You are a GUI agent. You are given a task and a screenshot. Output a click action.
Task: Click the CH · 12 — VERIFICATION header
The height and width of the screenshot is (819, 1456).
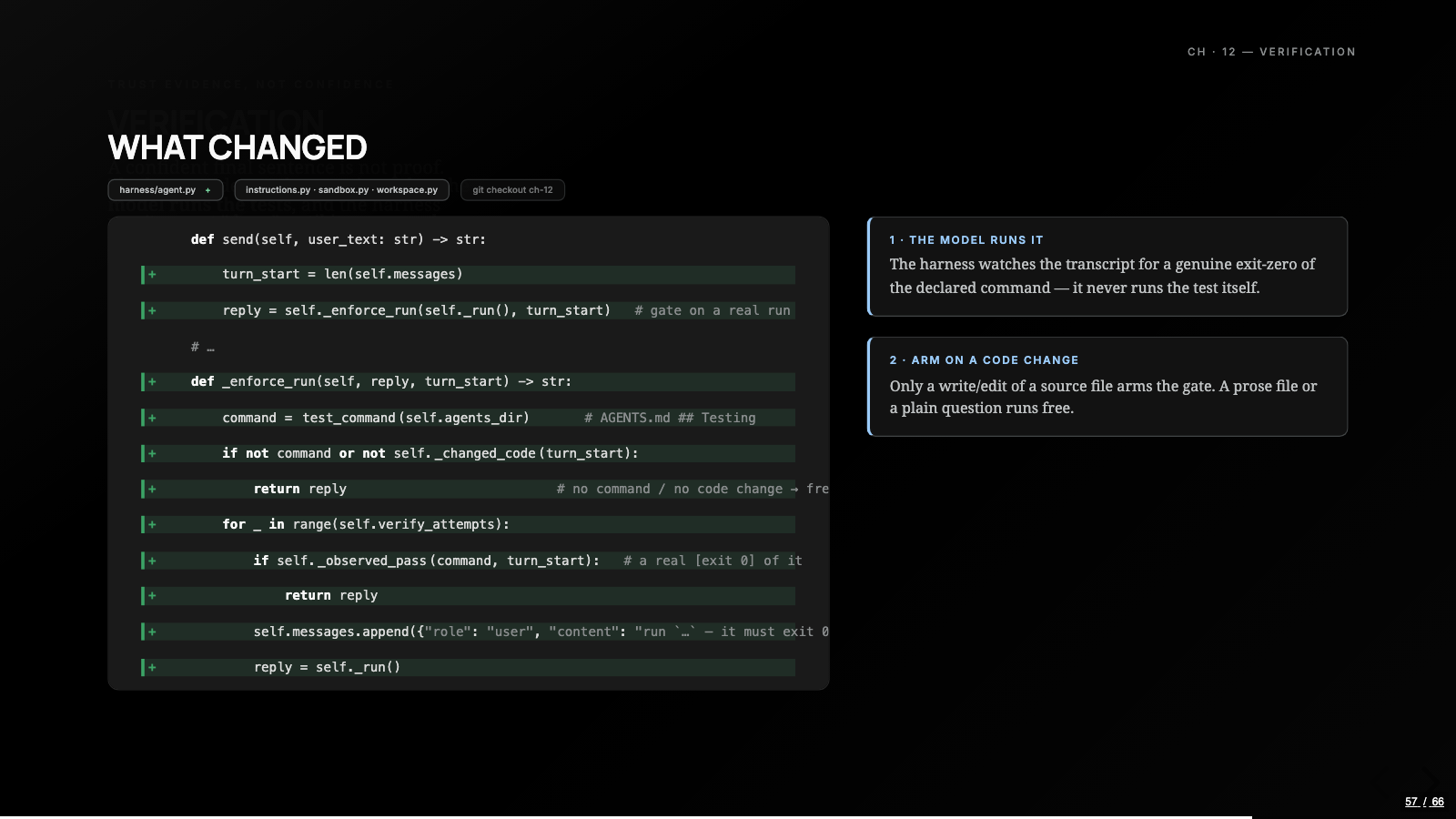point(1271,52)
